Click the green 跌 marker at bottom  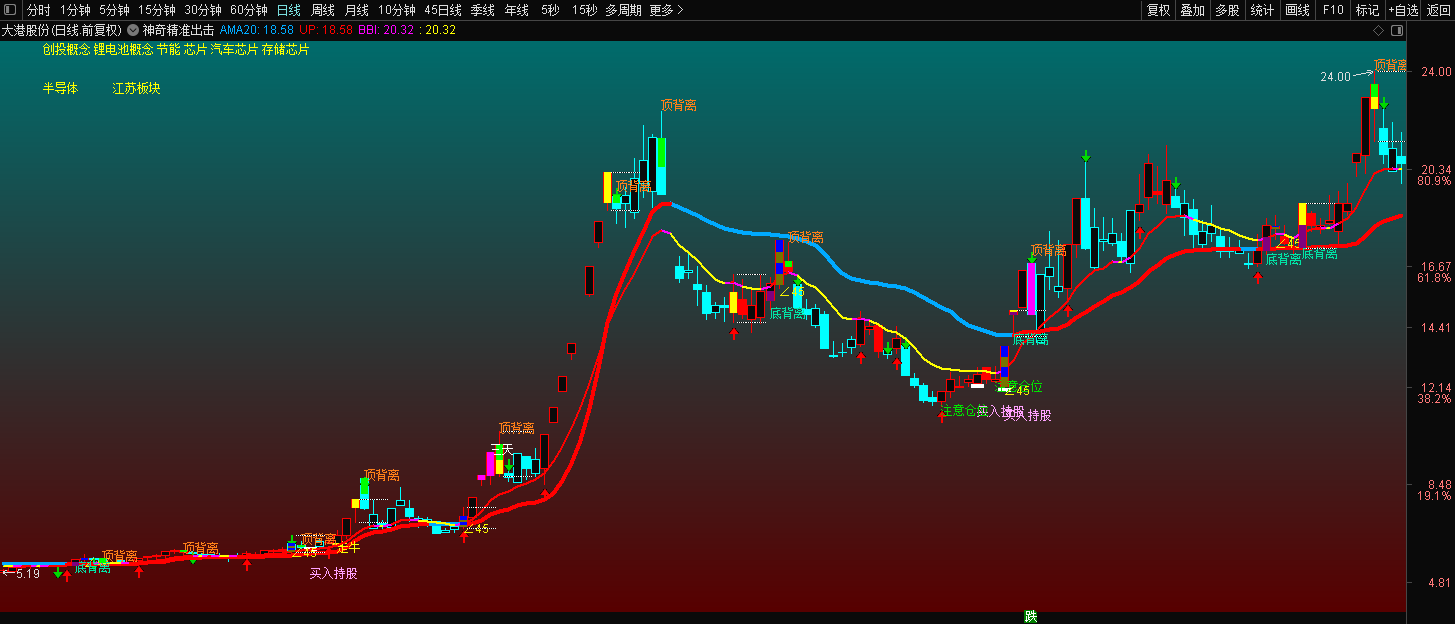click(1031, 616)
